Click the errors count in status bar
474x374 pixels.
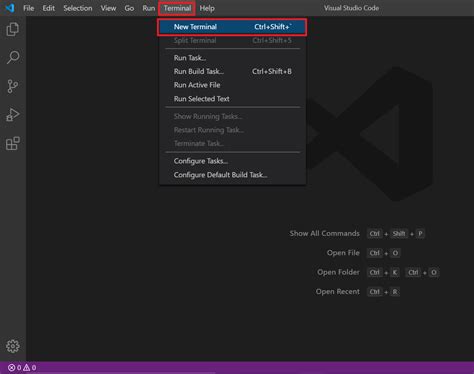tap(14, 368)
